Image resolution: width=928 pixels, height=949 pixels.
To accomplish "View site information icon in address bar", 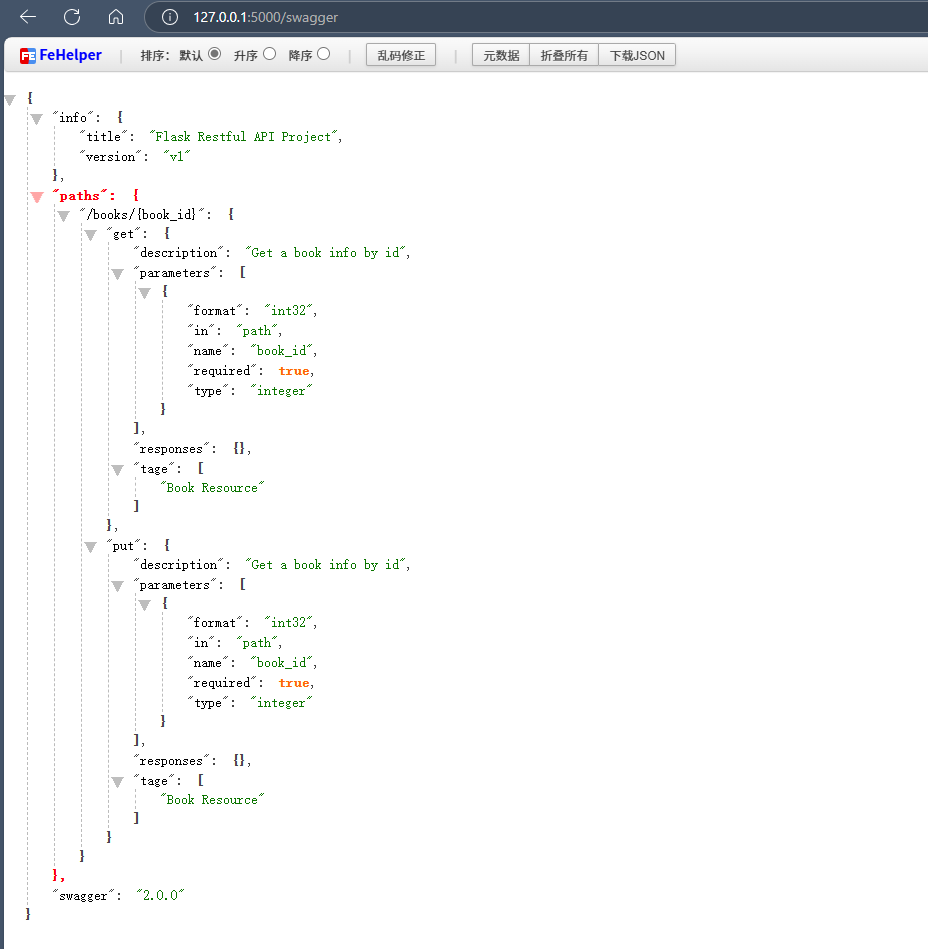I will pos(170,18).
